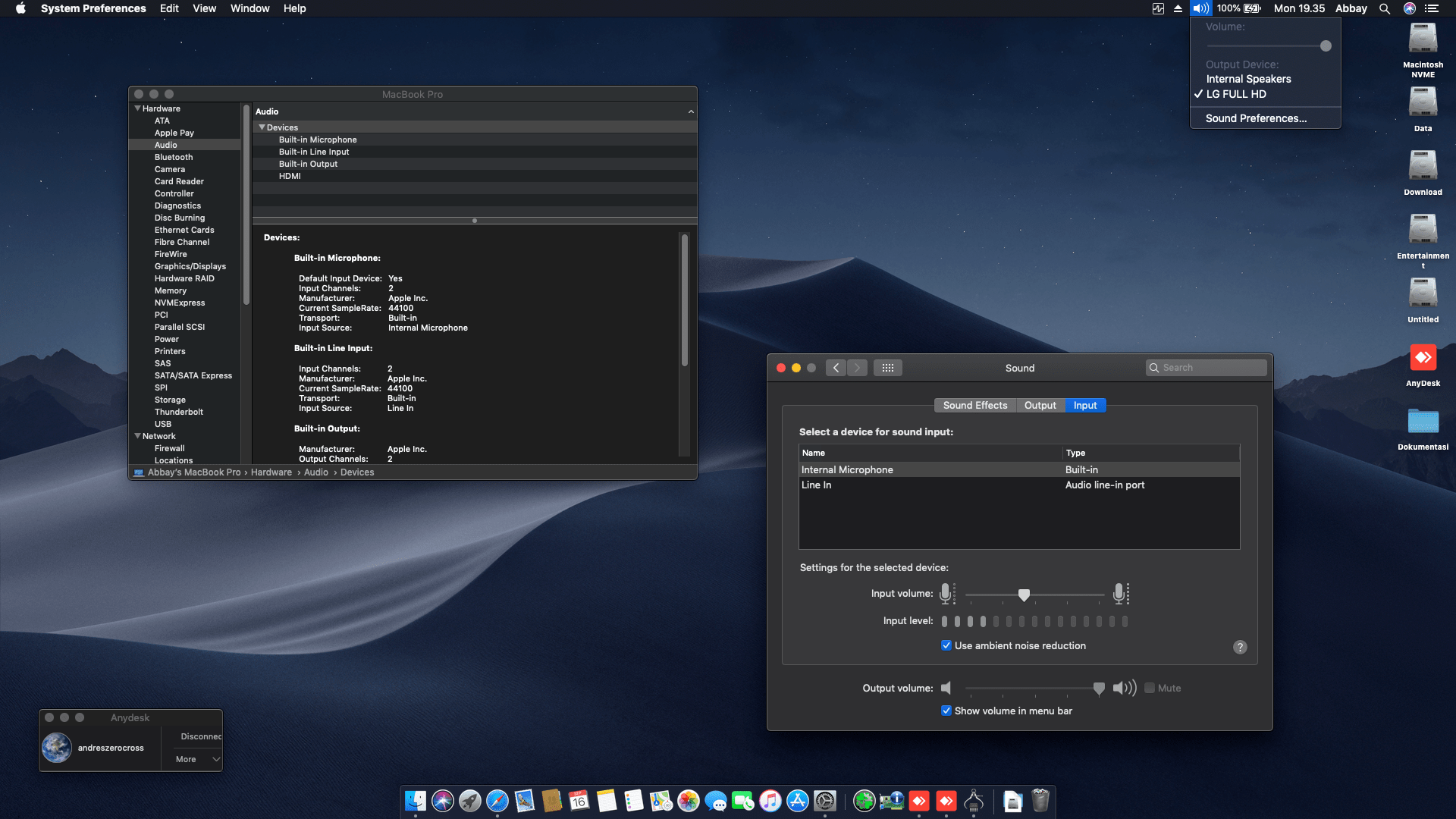
Task: Click the eject icon in the menu bar
Action: click(x=1176, y=8)
